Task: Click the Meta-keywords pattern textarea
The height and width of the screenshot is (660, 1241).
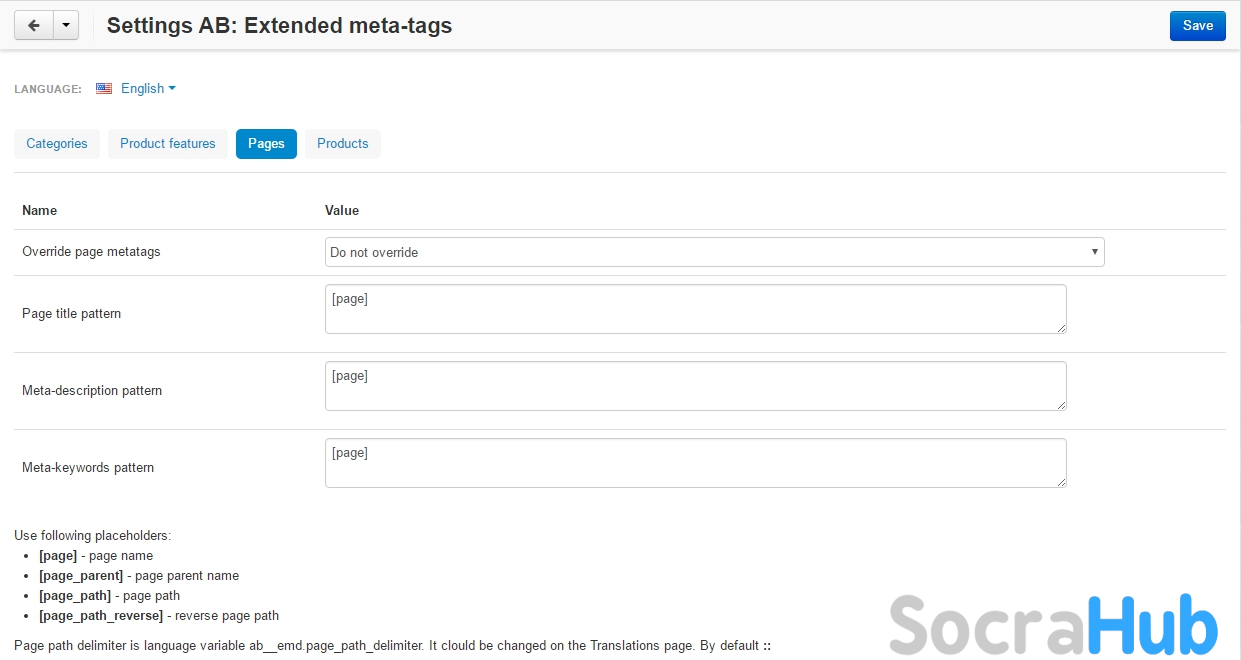Action: click(695, 463)
